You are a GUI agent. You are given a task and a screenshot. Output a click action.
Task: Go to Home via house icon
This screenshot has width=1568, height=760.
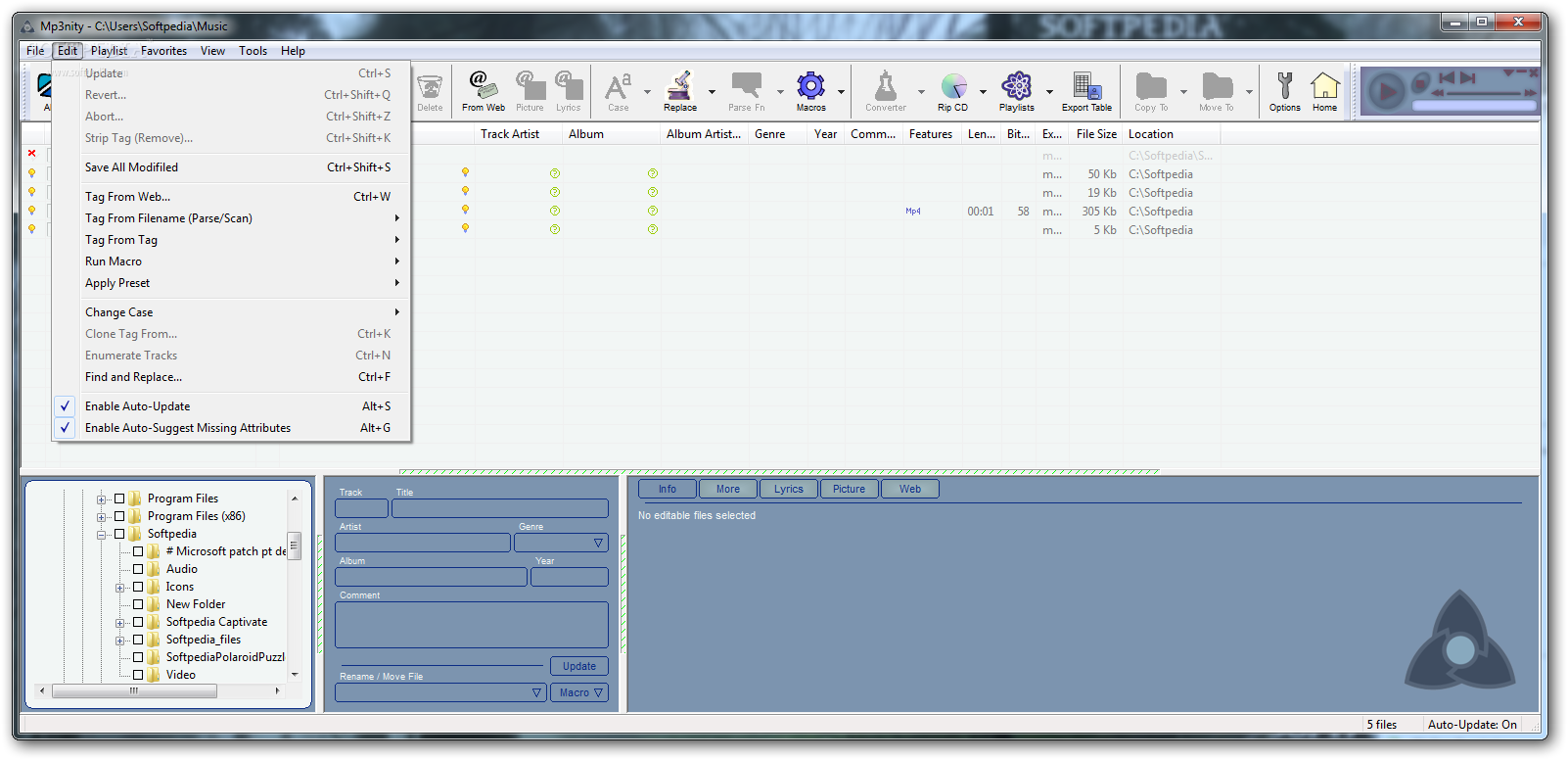(x=1325, y=92)
